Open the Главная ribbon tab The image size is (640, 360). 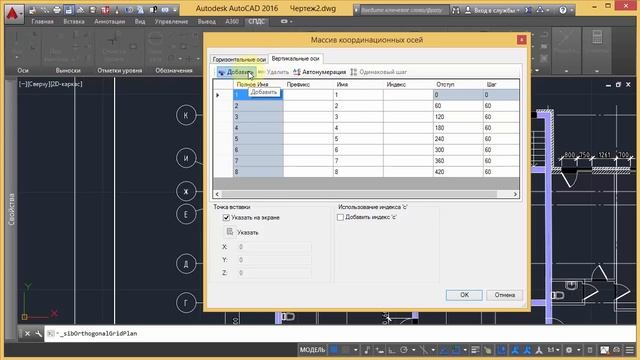[42, 21]
